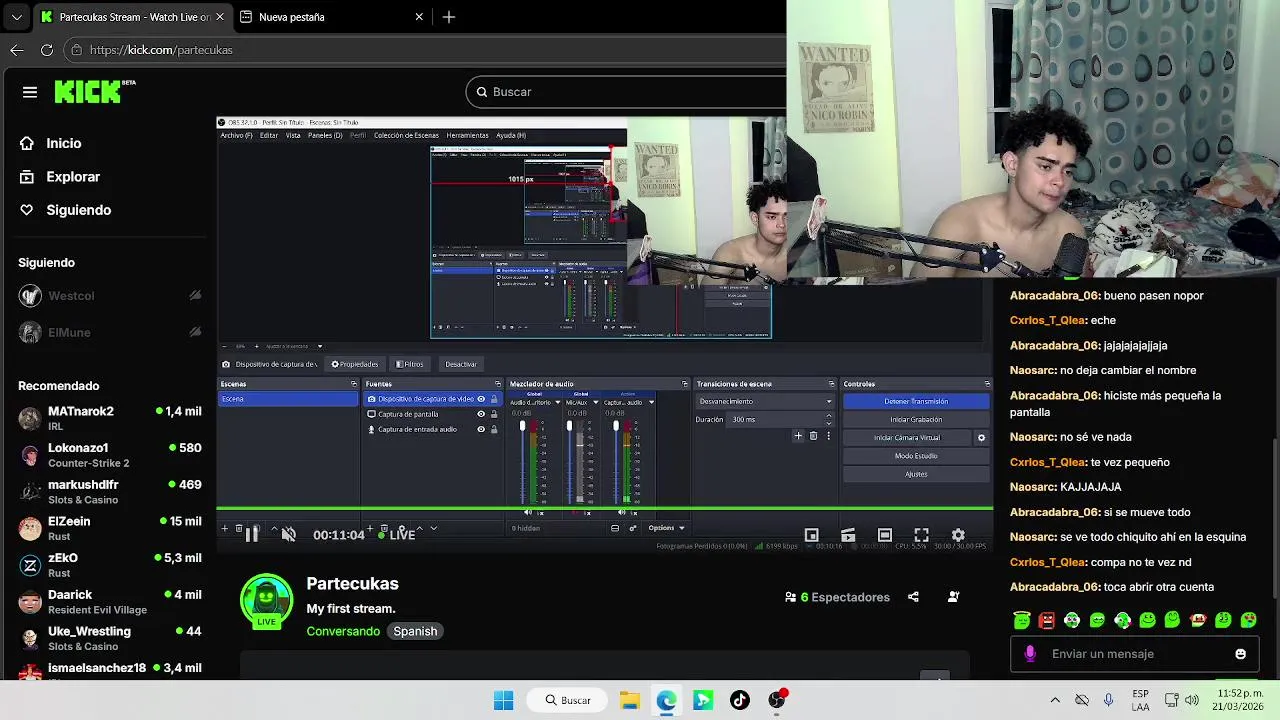Go back in the browser

click(x=17, y=50)
